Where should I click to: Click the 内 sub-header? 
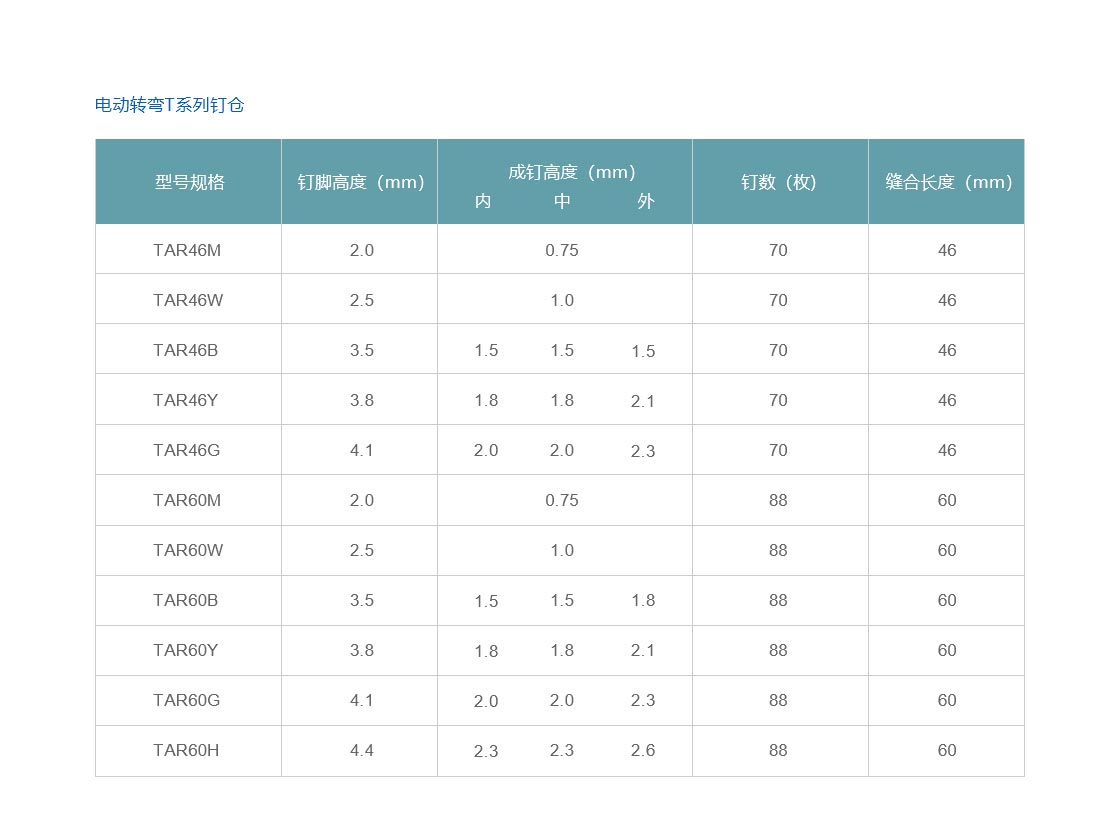pyautogui.click(x=483, y=201)
